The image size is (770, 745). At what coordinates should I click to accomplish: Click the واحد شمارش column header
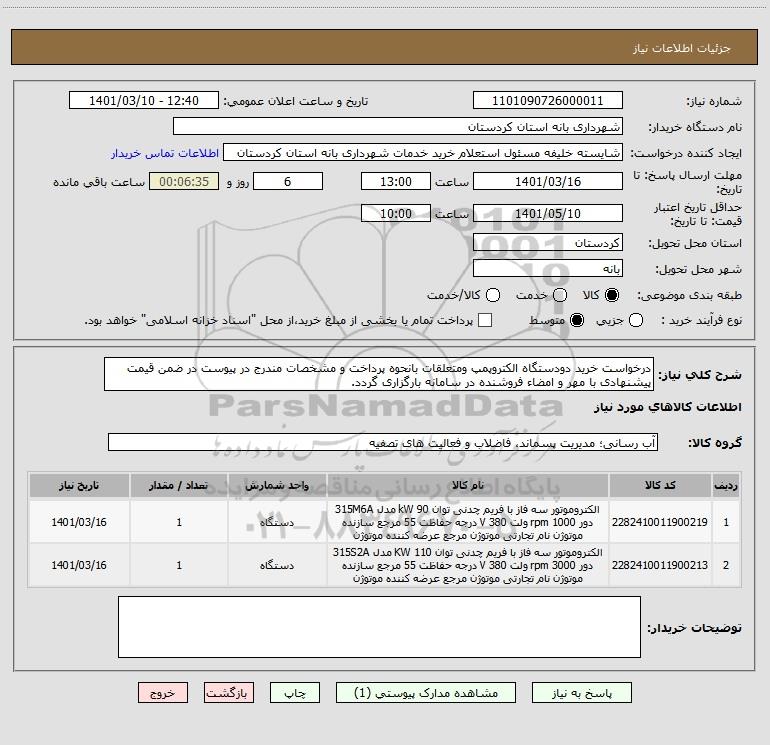pyautogui.click(x=277, y=486)
